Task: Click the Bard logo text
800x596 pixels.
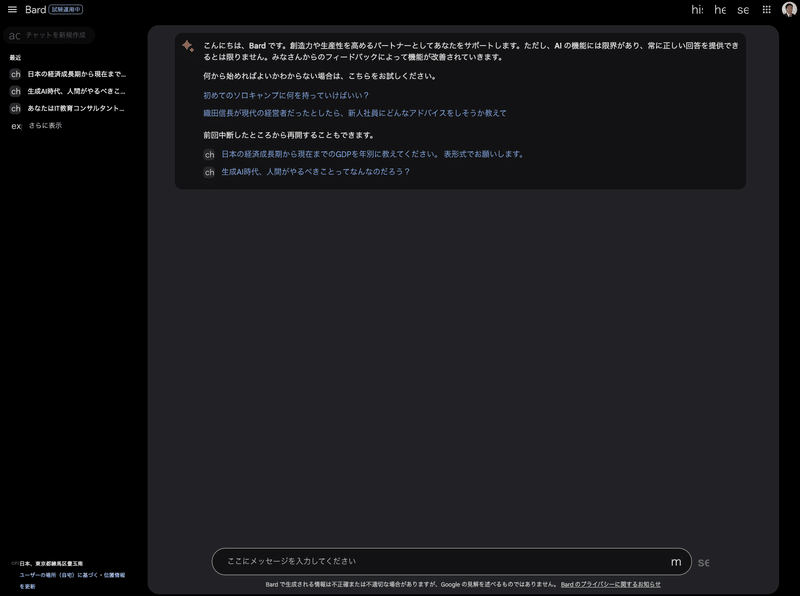Action: [35, 9]
